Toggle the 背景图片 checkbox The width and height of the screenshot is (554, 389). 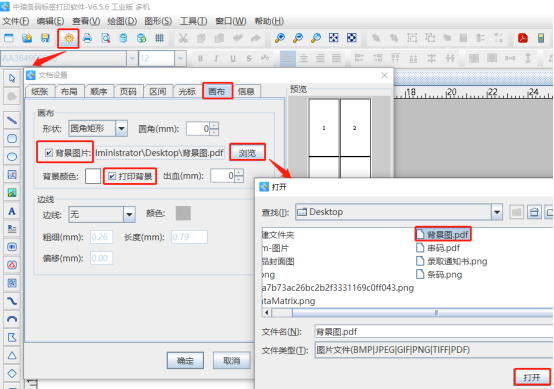pyautogui.click(x=49, y=153)
